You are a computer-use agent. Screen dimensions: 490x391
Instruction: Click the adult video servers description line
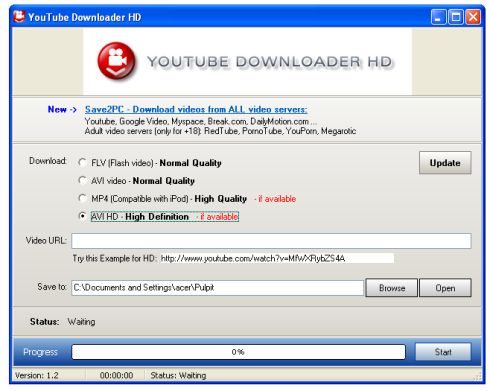[x=220, y=131]
